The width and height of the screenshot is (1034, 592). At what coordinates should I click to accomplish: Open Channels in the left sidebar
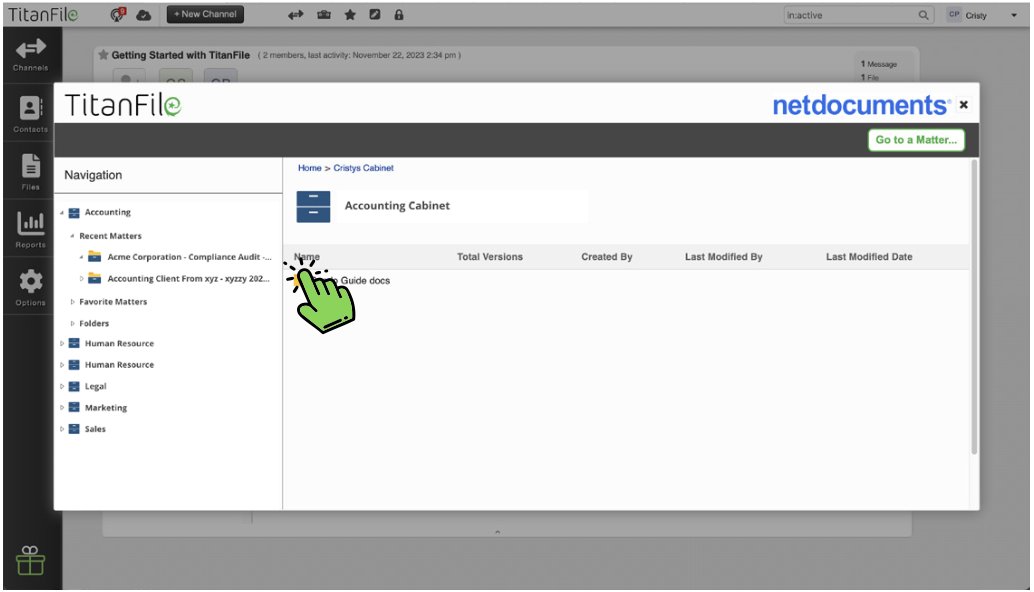(x=30, y=55)
